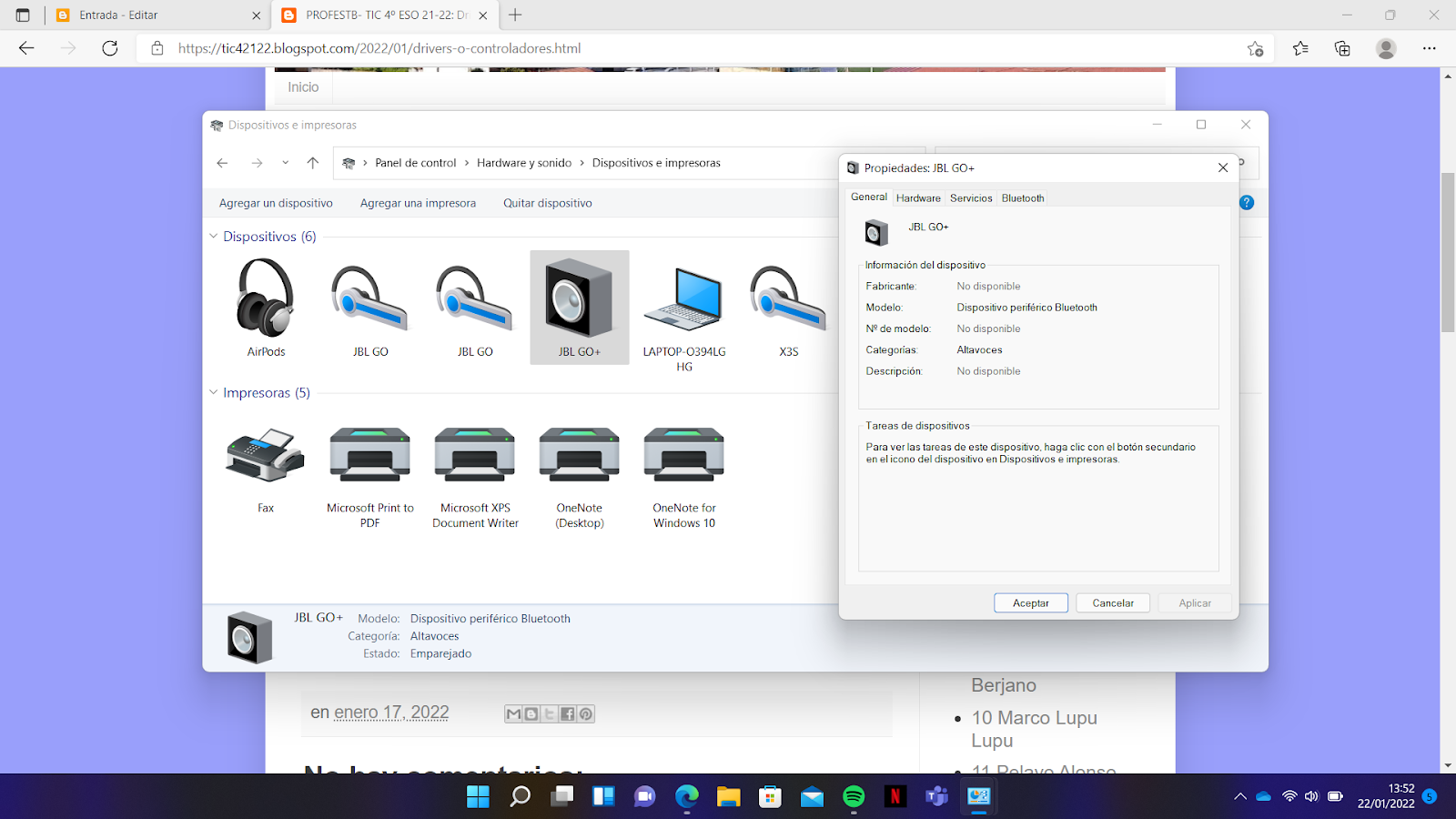Expand the Panel de control breadcrumb arrow
This screenshot has width=1456, height=819.
[x=467, y=163]
